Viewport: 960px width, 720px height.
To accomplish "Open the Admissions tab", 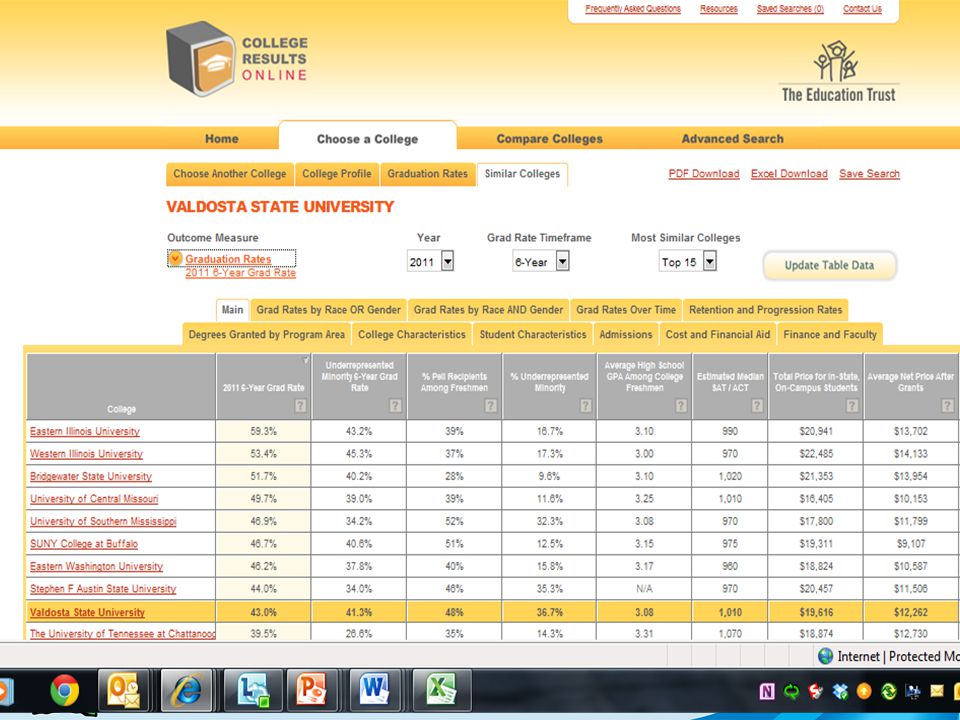I will (626, 334).
